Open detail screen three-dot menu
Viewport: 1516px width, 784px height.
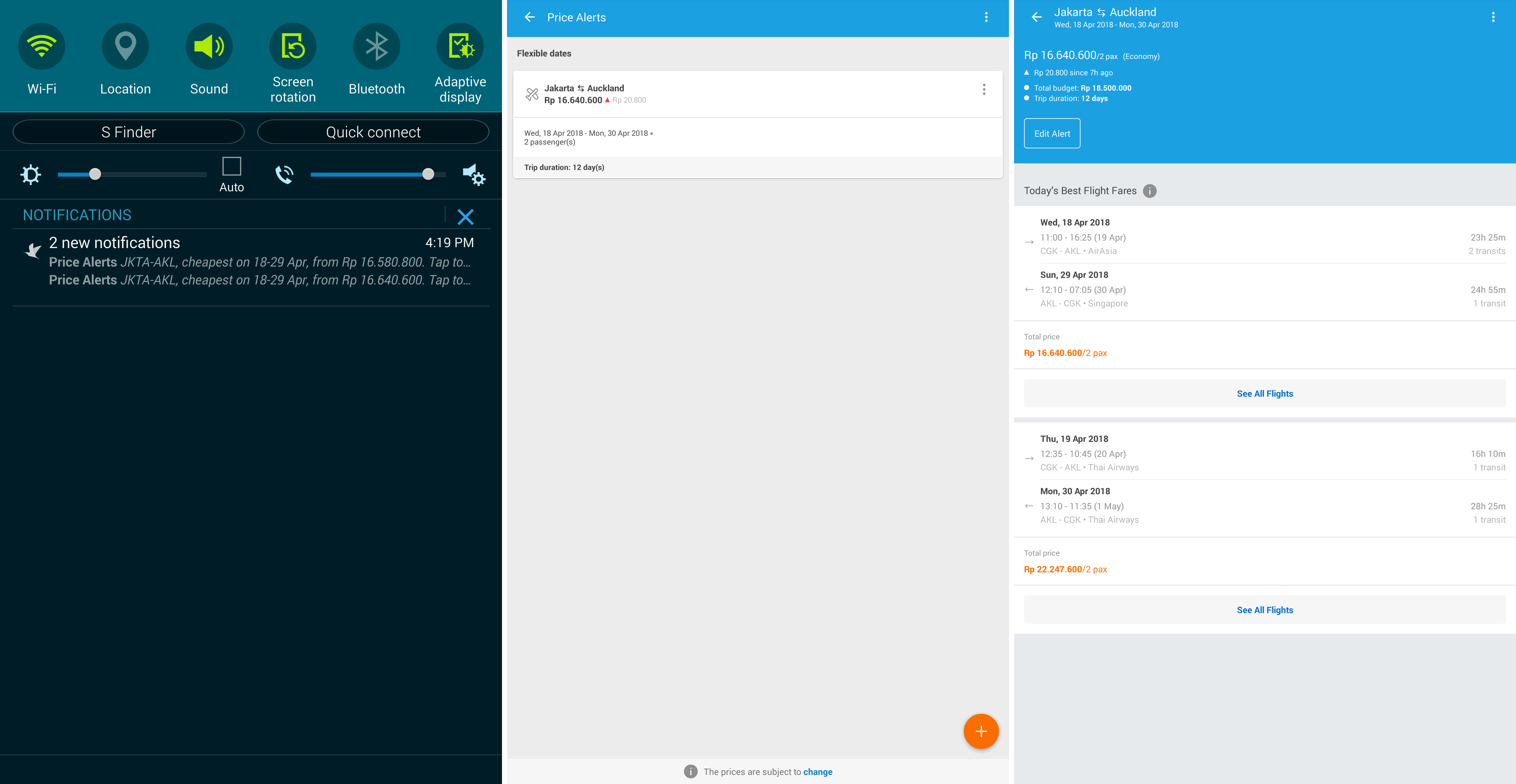point(1492,18)
